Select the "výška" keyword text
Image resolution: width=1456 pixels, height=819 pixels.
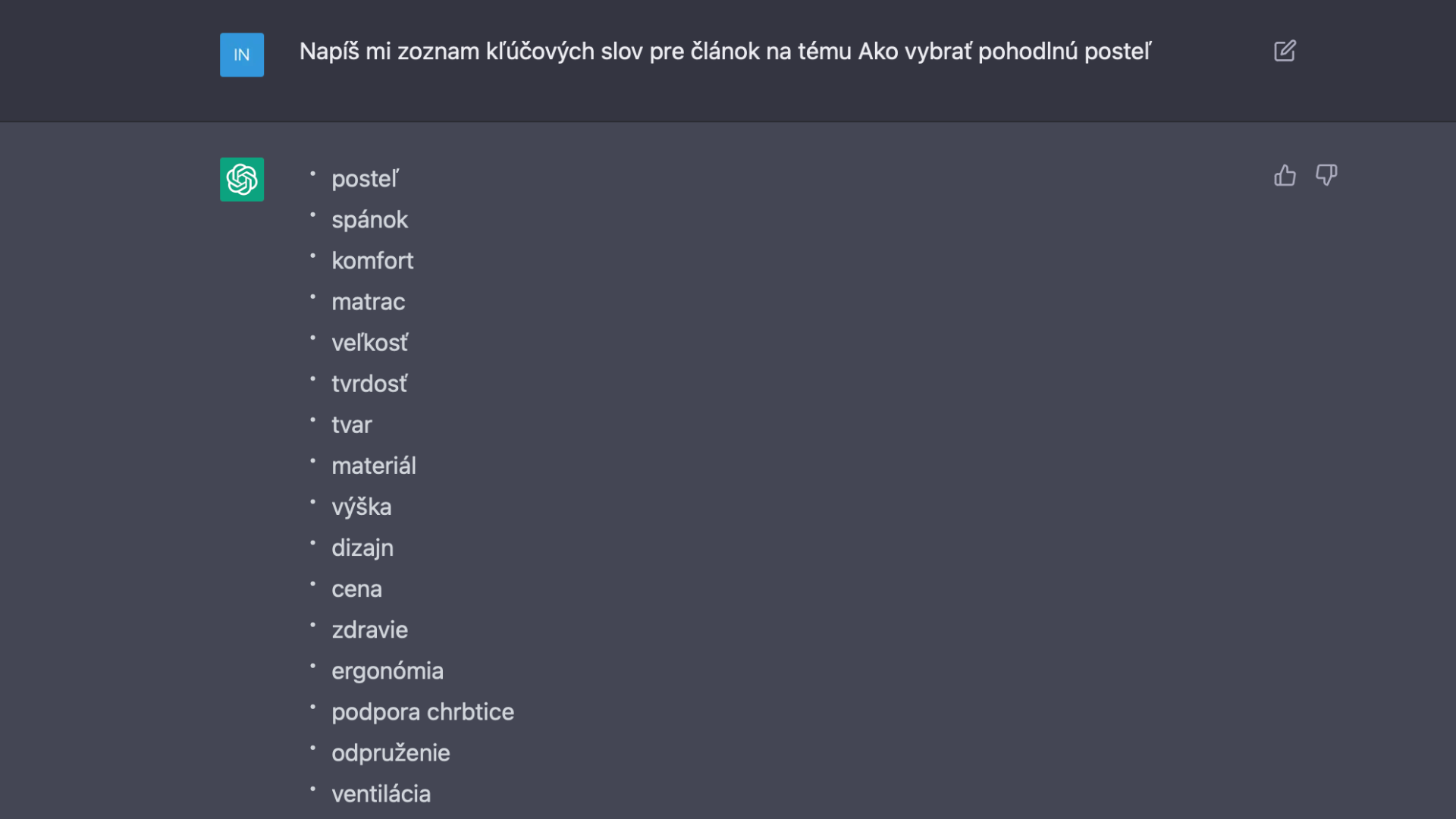click(x=361, y=507)
